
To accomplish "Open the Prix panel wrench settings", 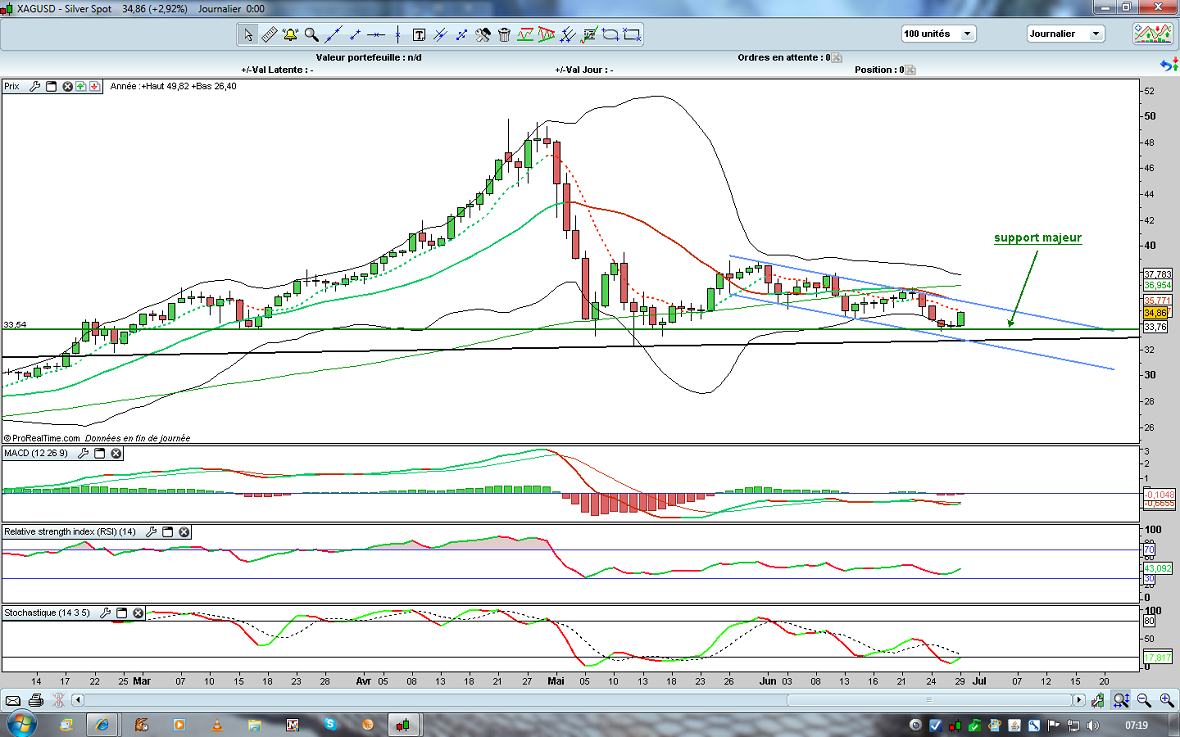I will pos(35,87).
